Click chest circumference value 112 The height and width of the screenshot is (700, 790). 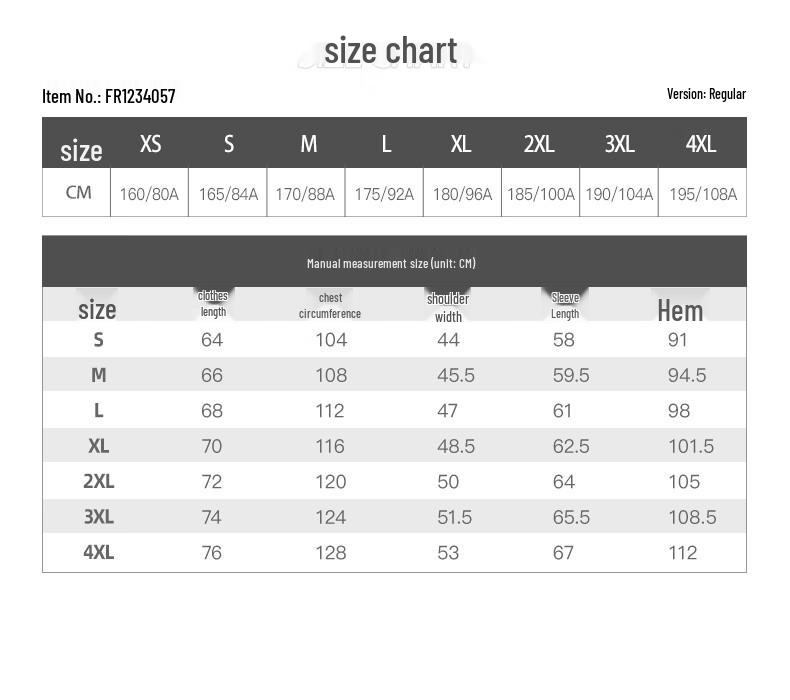330,411
